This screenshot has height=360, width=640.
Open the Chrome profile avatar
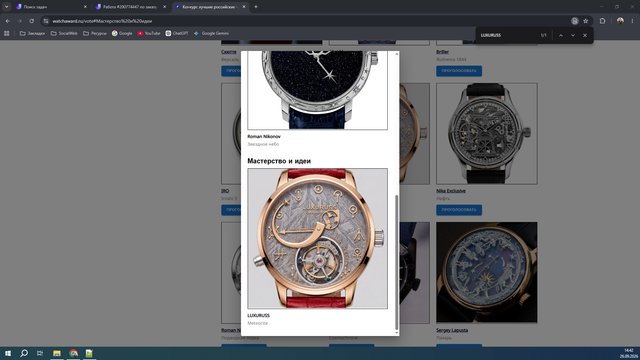[620, 21]
